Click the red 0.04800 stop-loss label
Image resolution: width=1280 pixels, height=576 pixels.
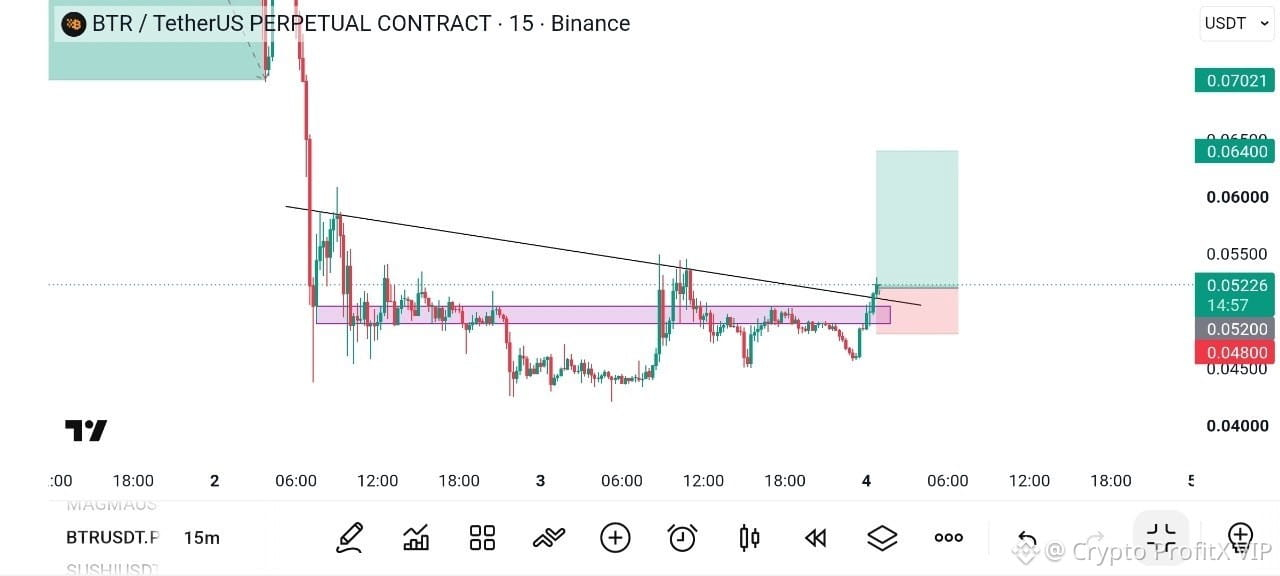tap(1234, 352)
